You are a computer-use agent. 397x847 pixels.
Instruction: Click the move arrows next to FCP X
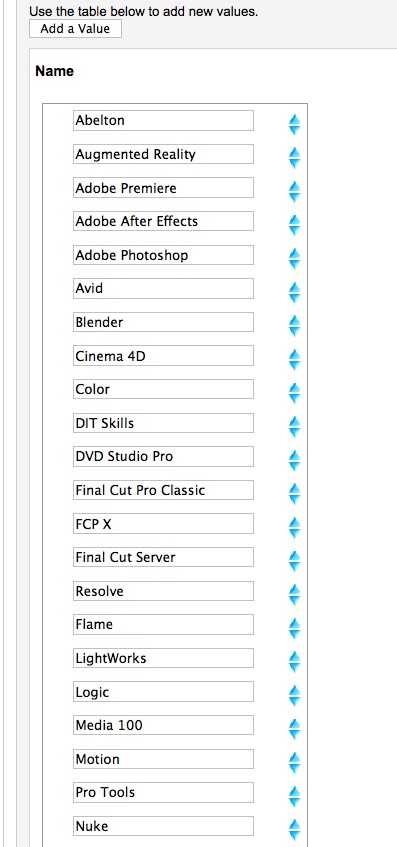(x=294, y=527)
